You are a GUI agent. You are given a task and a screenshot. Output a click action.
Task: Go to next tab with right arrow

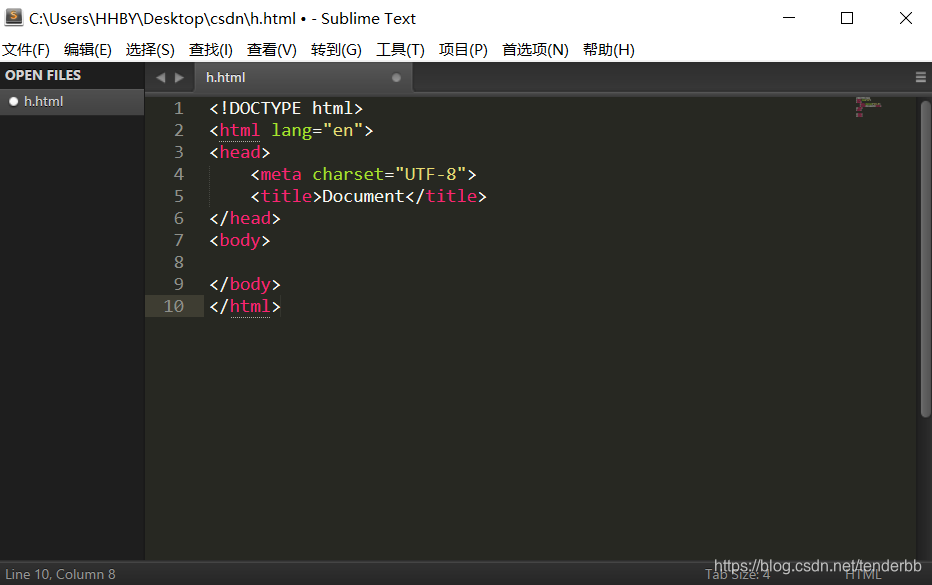180,78
